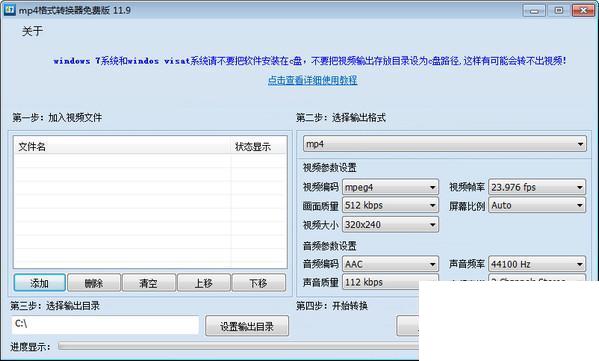Click the 音频参数设置 heading

(329, 246)
